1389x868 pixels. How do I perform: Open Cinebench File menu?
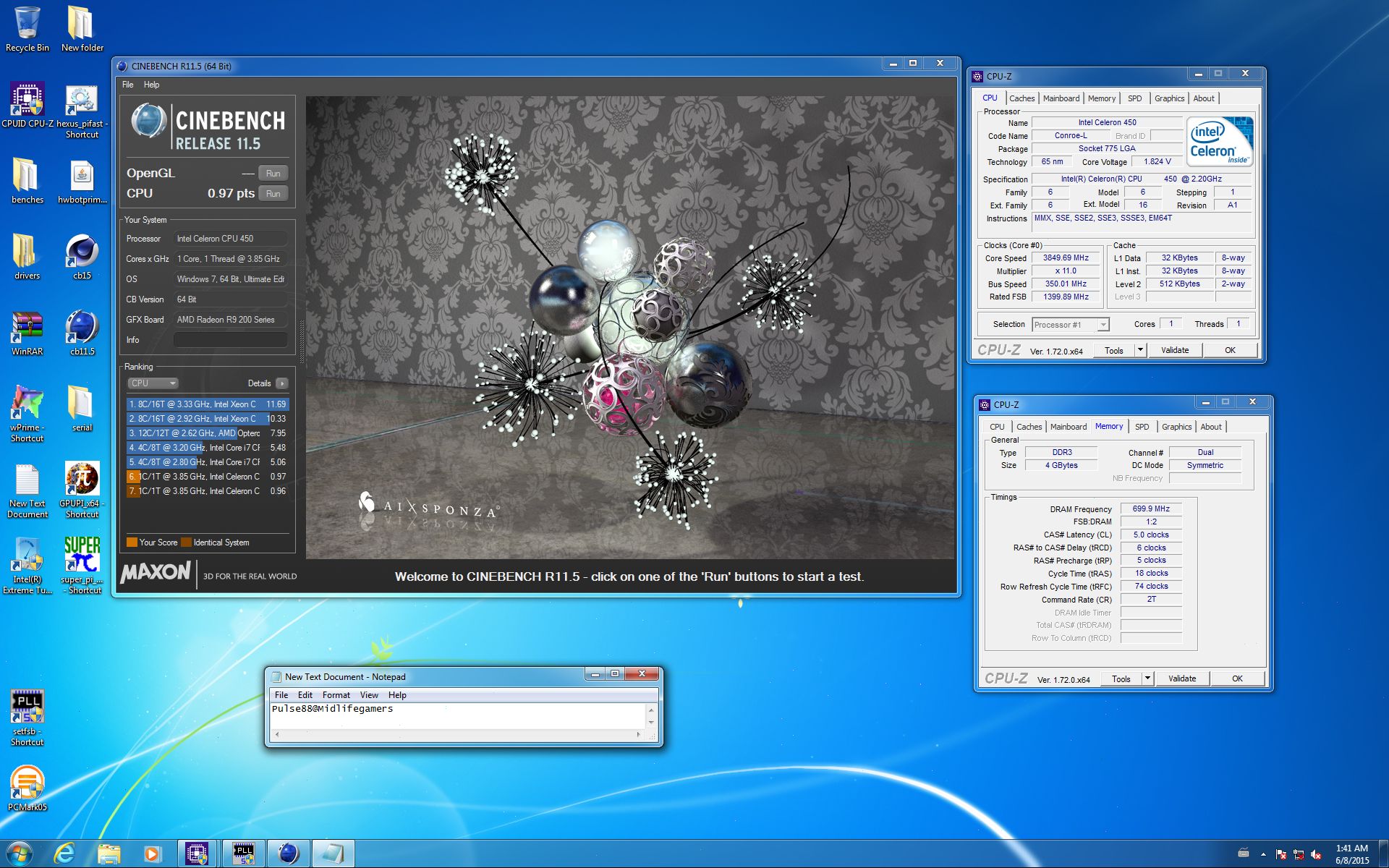(128, 85)
